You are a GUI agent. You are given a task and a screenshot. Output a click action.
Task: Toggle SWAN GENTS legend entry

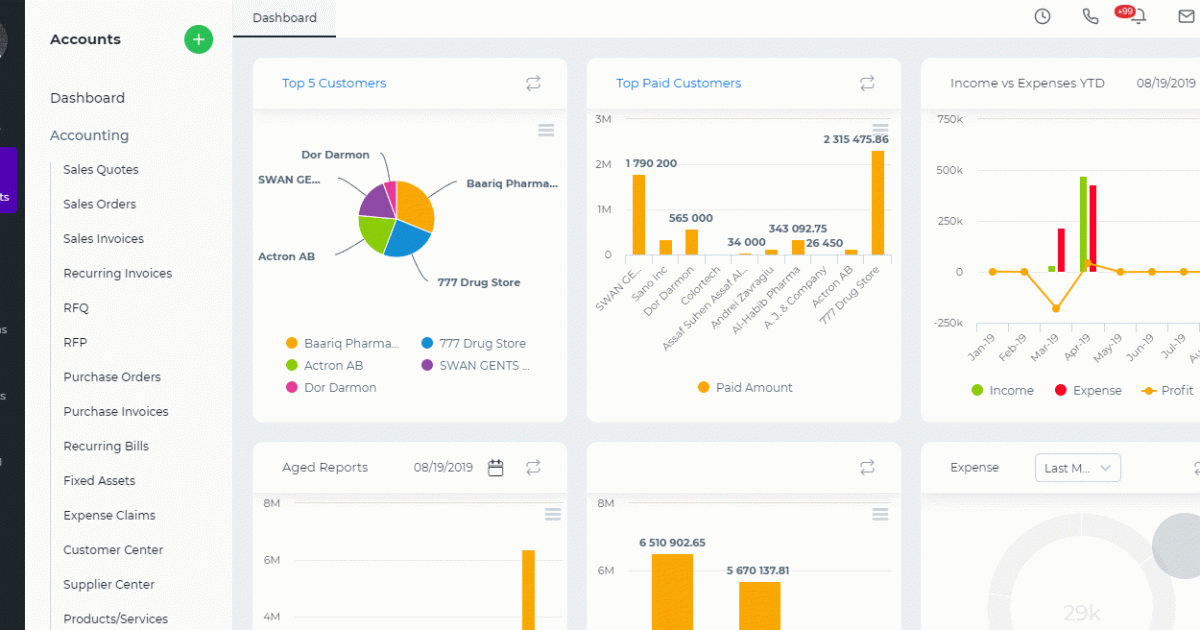pos(476,365)
